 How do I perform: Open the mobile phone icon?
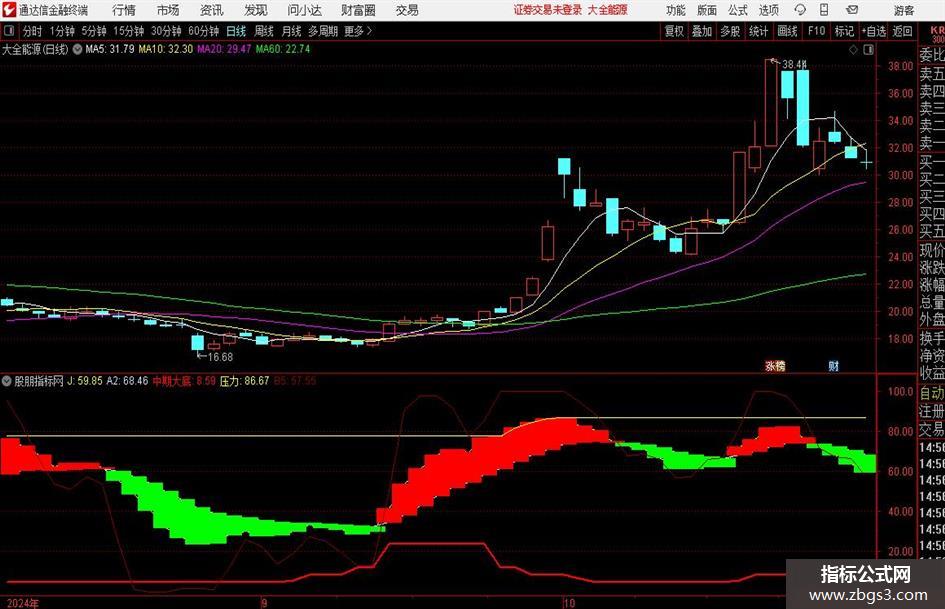click(824, 10)
